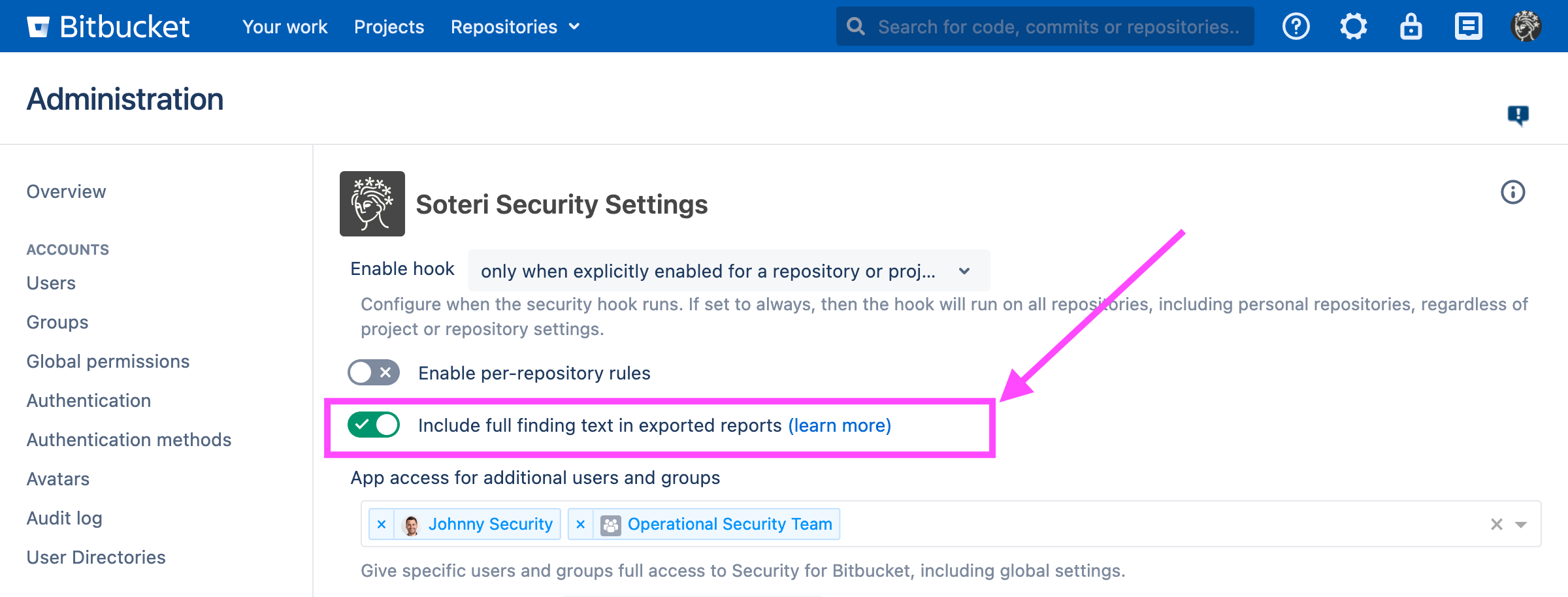Viewport: 1568px width, 597px height.
Task: Enable the per-repository rules toggle
Action: [374, 372]
